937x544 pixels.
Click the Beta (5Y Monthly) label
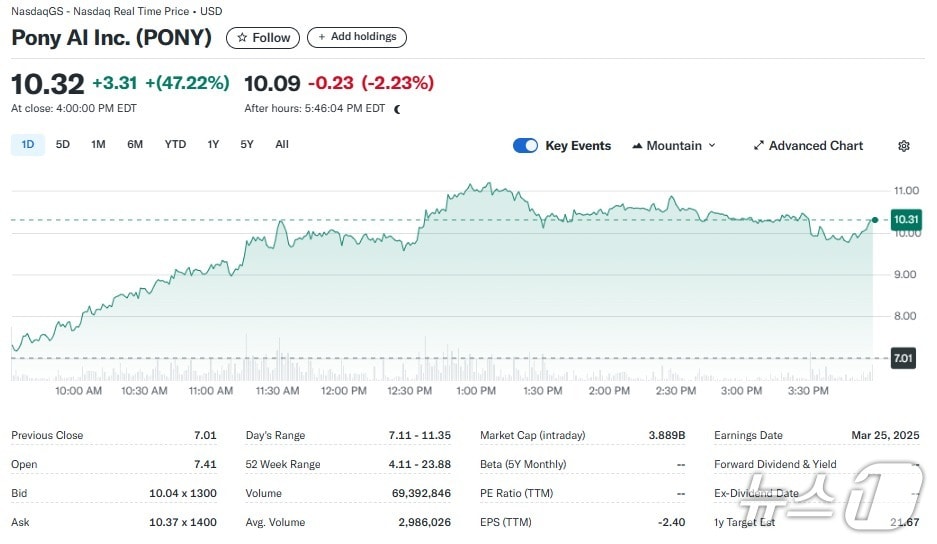coord(523,464)
